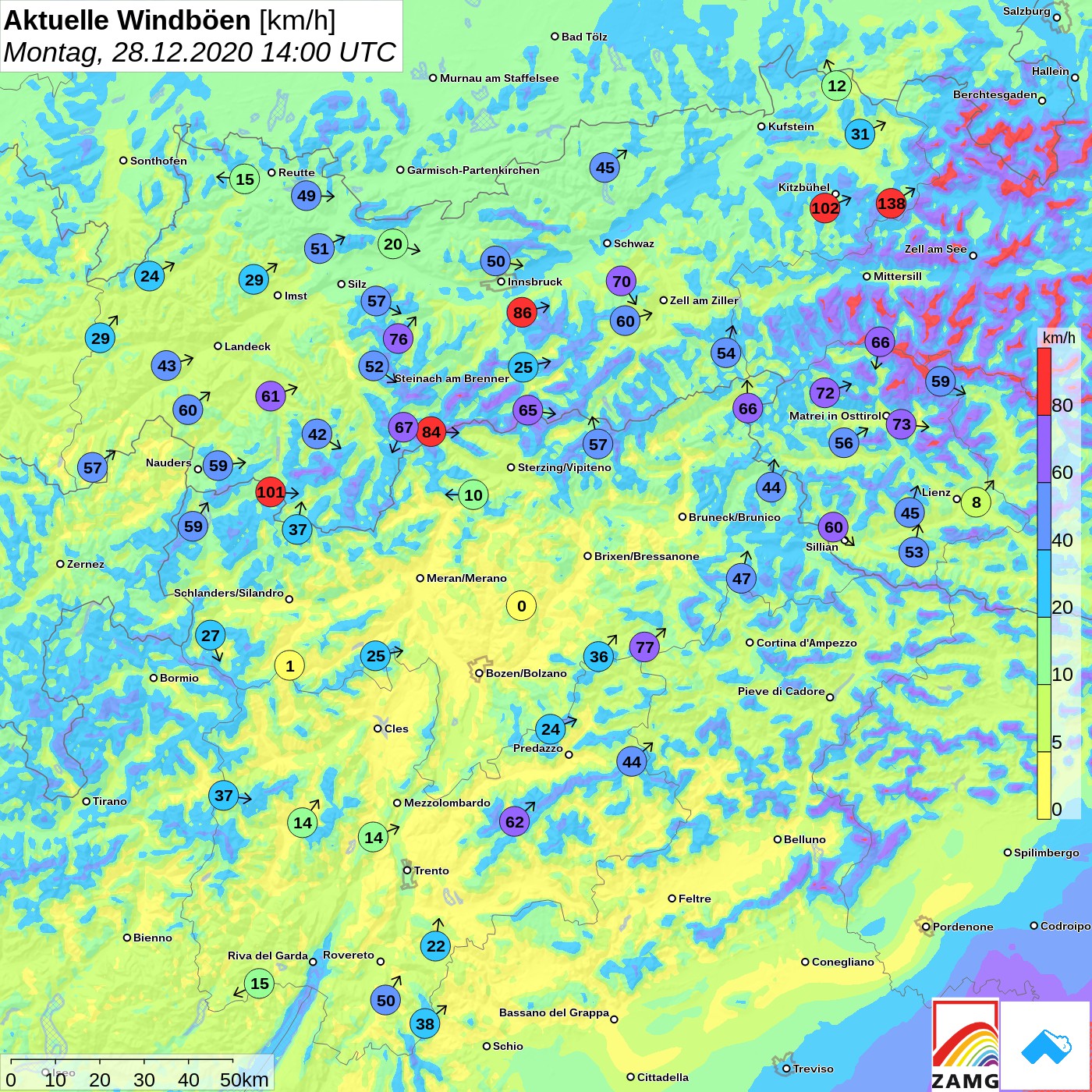
Task: Select the 10 km/h marker near Sterzing
Action: 473,495
